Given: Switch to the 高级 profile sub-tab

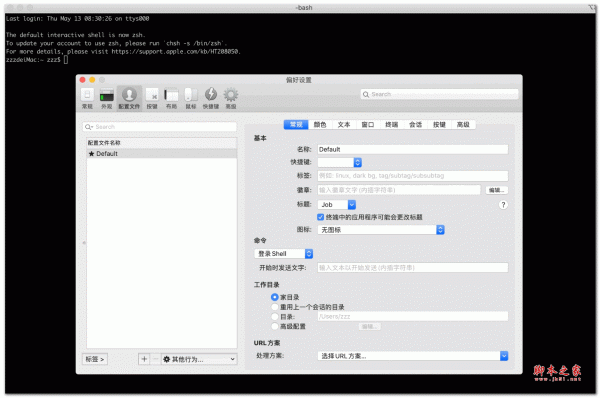Looking at the screenshot, I should tap(463, 124).
